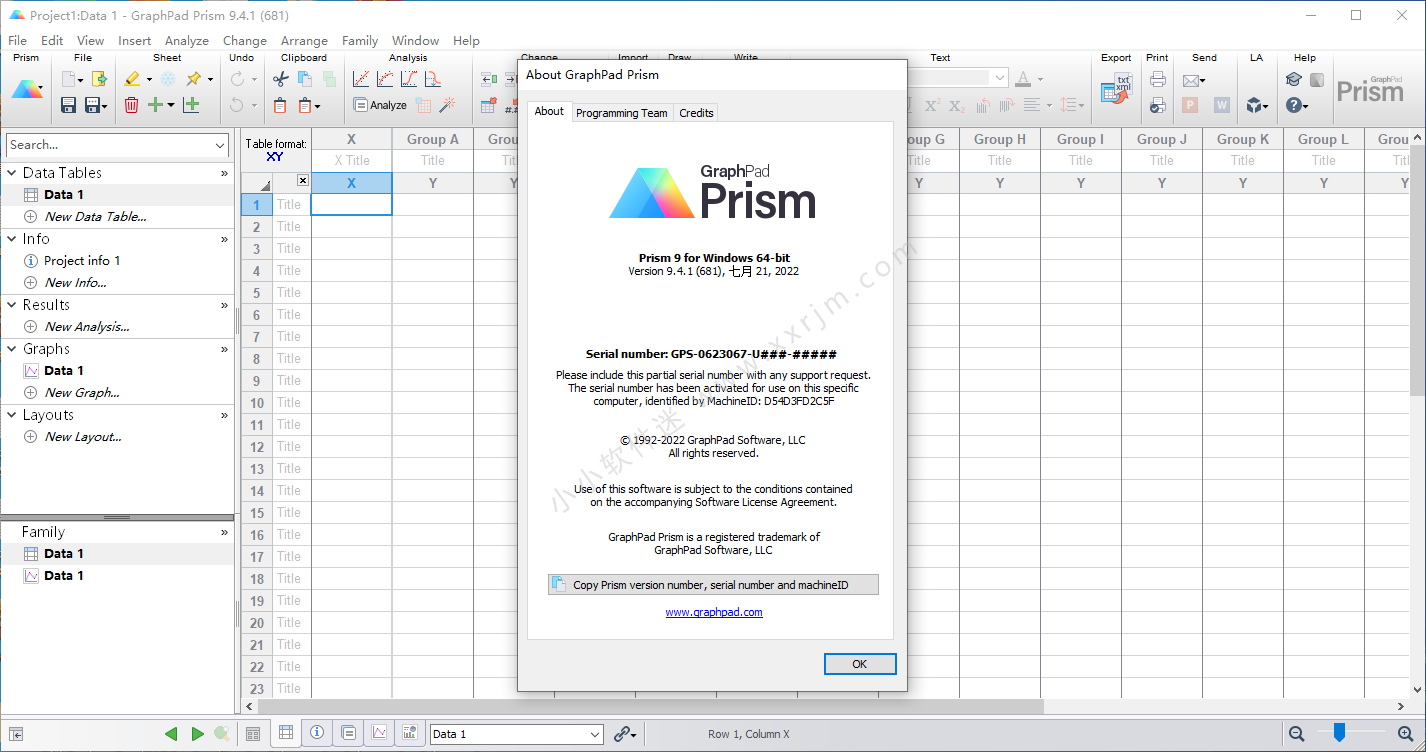Click the Open file icon with green arrow

(x=99, y=79)
